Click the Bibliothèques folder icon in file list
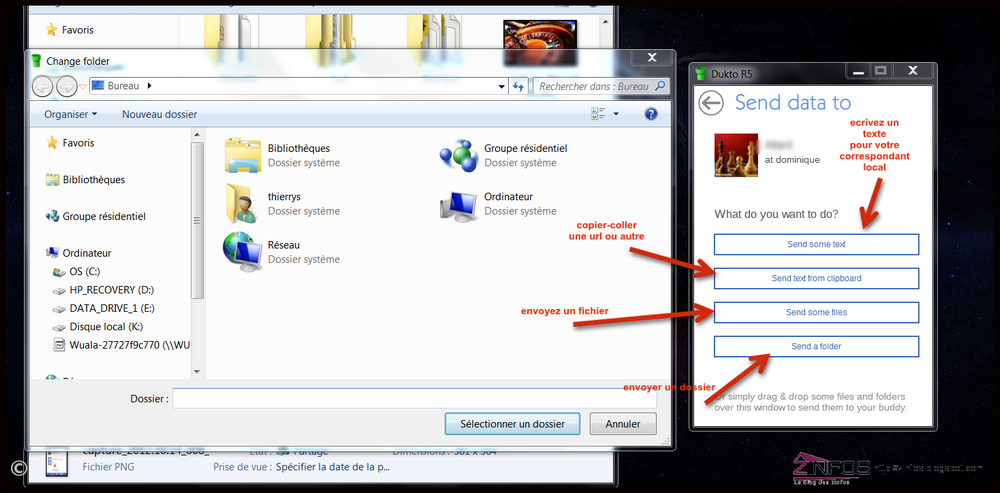Viewport: 1000px width, 493px height. click(x=243, y=155)
